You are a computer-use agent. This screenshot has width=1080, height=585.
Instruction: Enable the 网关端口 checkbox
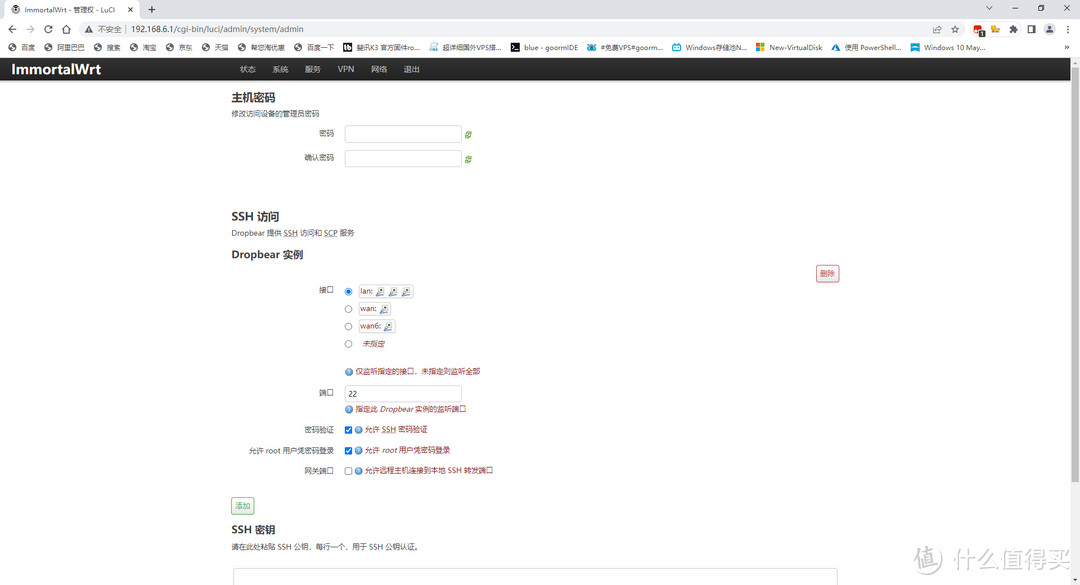click(348, 471)
